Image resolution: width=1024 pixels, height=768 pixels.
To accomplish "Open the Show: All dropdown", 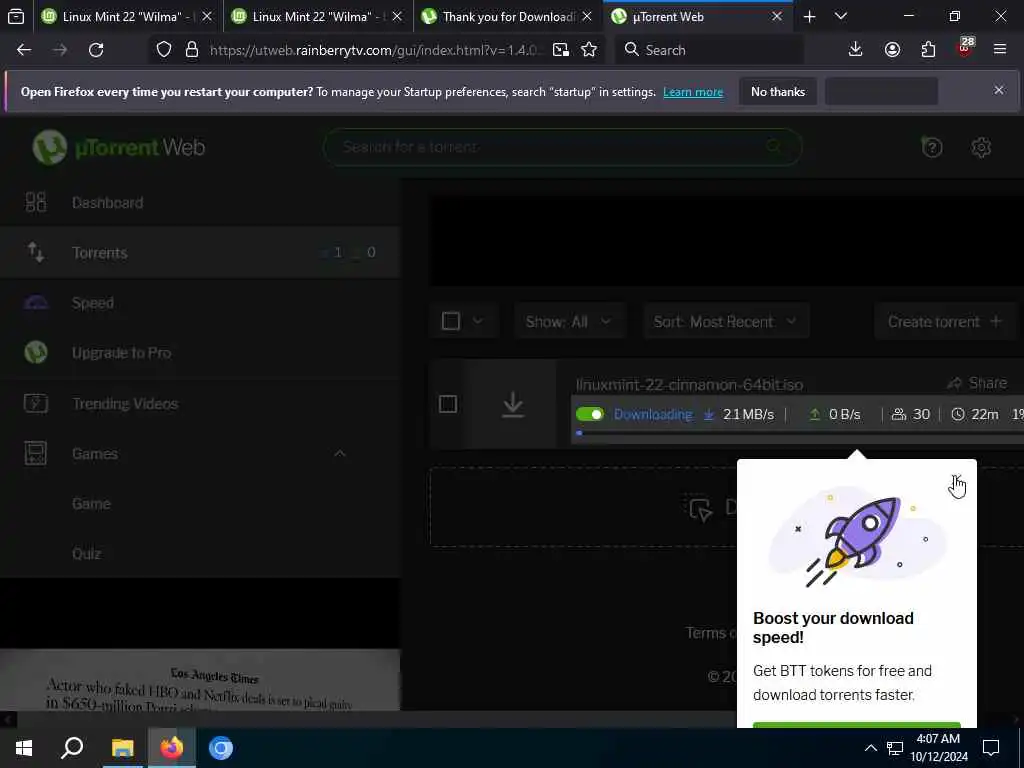I will (569, 321).
